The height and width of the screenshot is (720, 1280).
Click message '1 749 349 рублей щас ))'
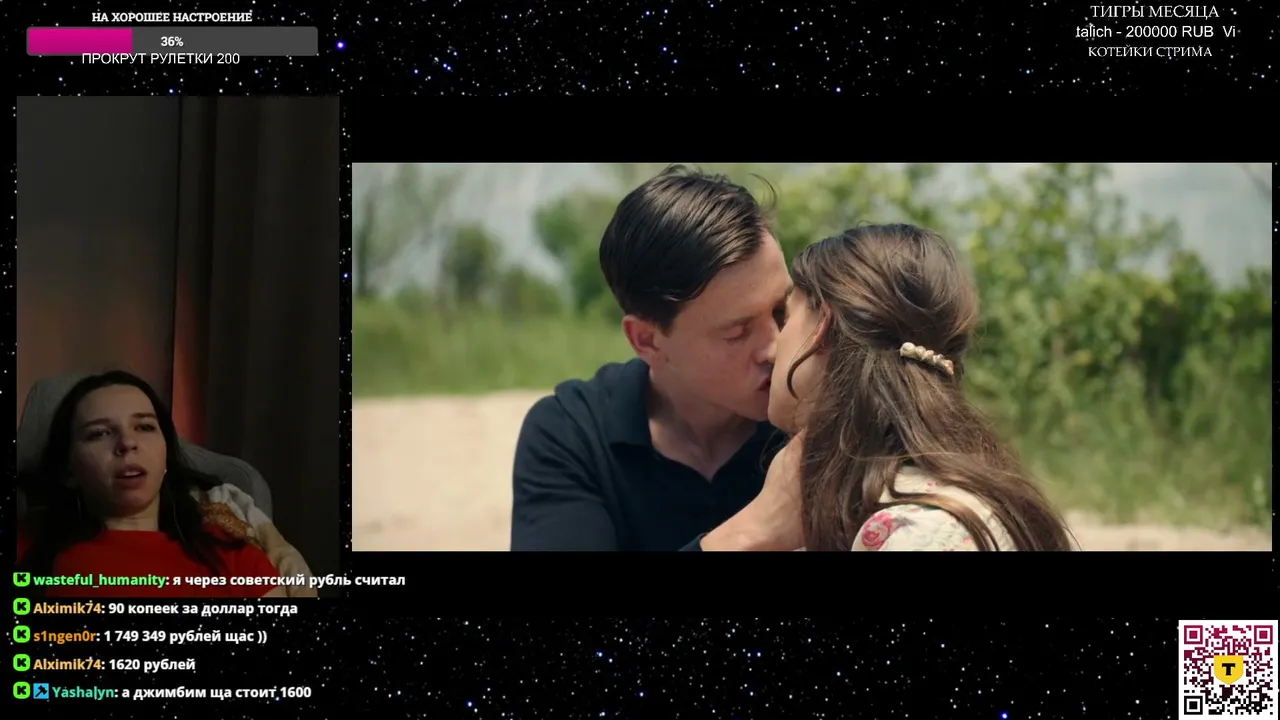point(185,636)
